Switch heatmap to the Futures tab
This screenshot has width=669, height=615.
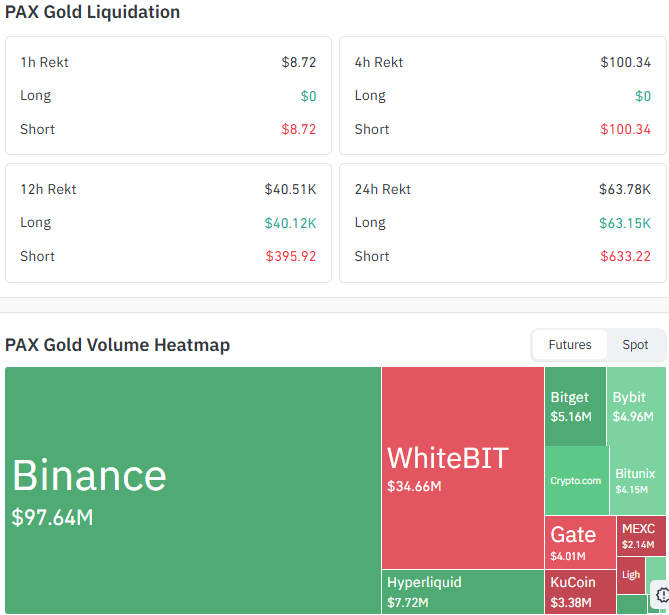(x=570, y=344)
